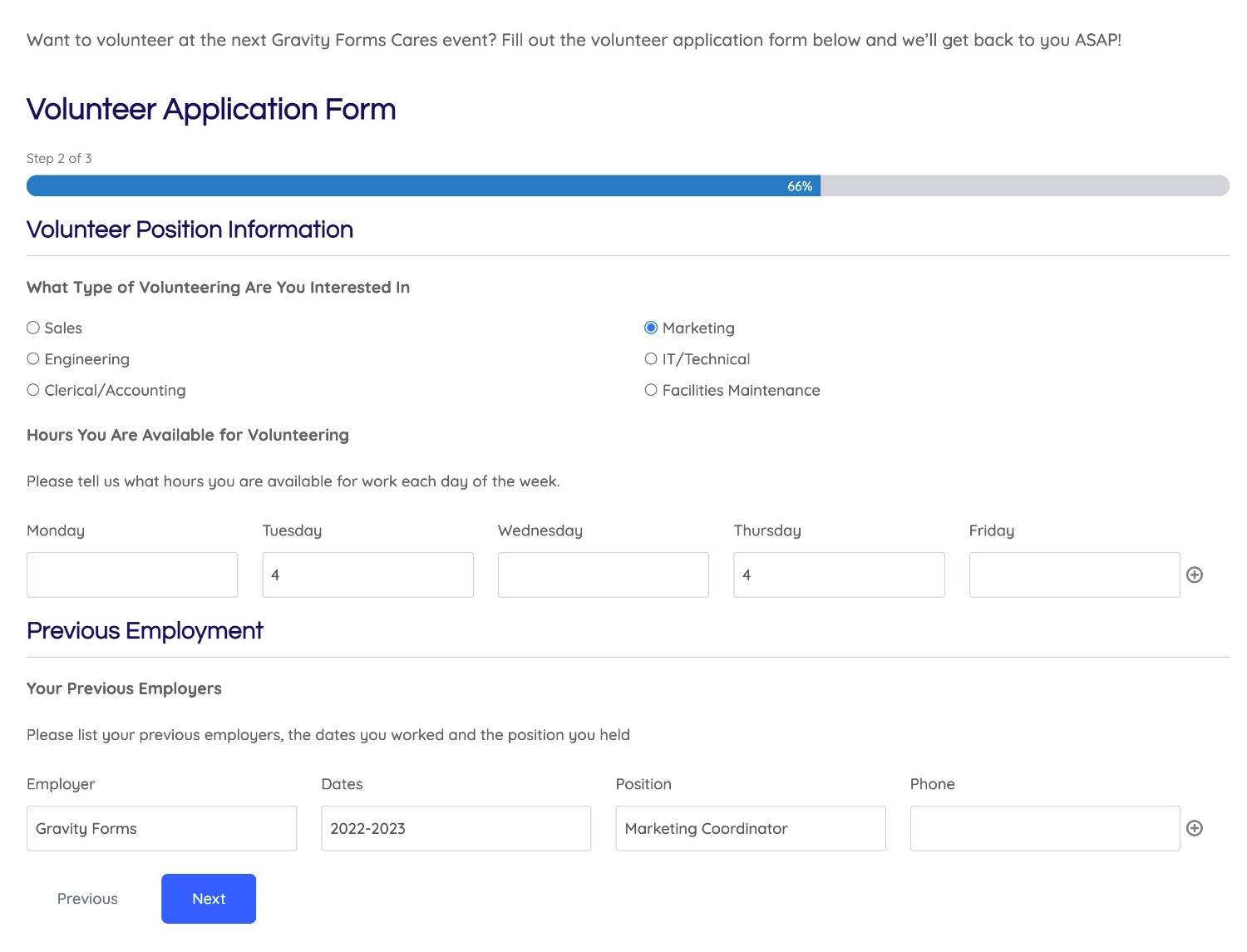Click the Position field Marketing Coordinator

751,828
